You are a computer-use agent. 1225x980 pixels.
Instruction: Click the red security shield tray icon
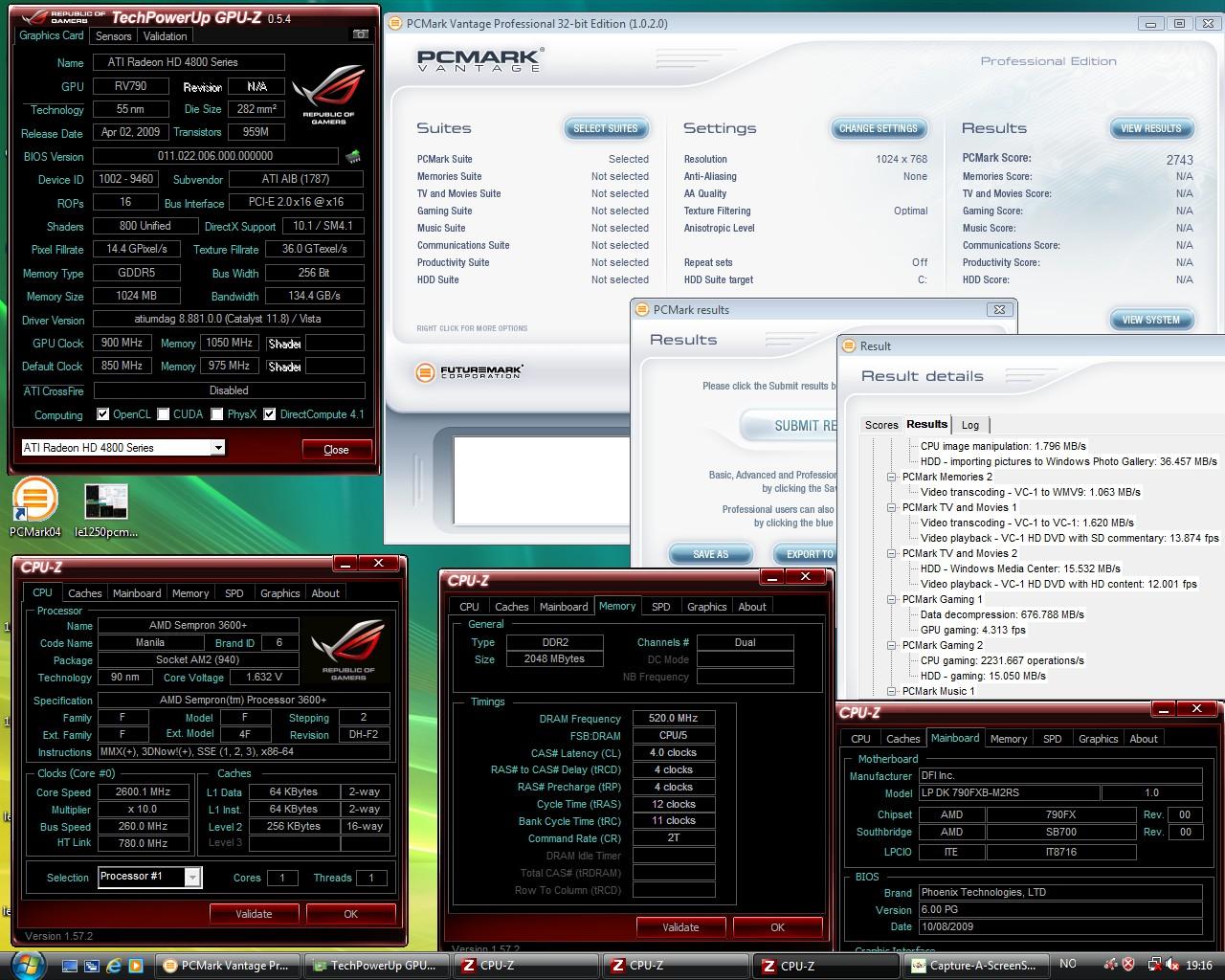click(x=1129, y=965)
